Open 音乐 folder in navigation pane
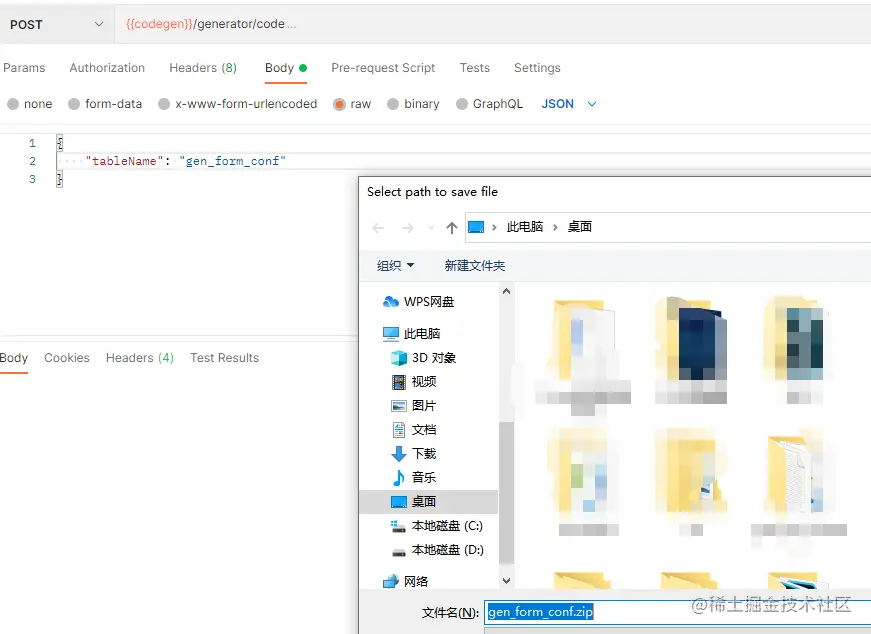Image resolution: width=871 pixels, height=634 pixels. tap(414, 478)
